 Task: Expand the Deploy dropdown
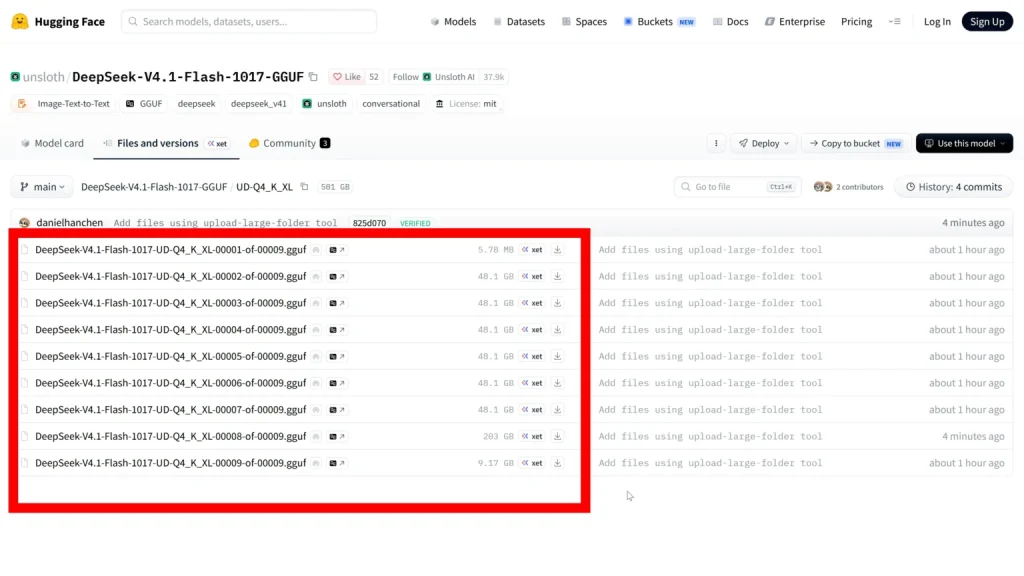coord(763,144)
